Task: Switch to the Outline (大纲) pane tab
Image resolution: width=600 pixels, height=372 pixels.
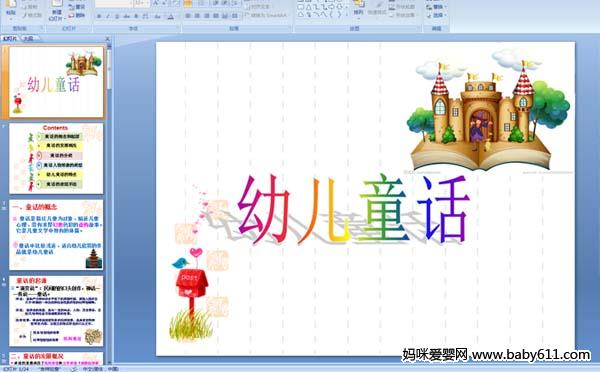Action: [28, 38]
